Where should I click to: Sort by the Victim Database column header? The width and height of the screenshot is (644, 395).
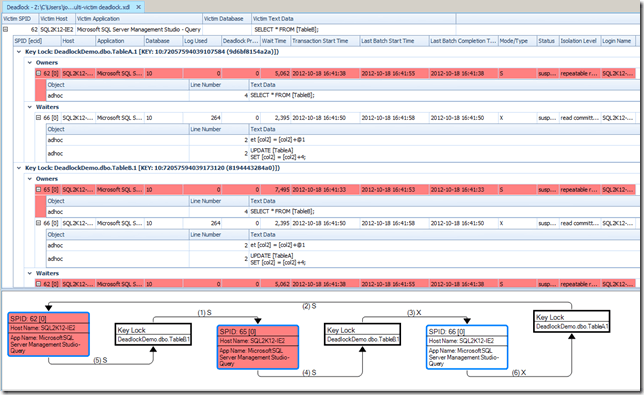click(227, 19)
